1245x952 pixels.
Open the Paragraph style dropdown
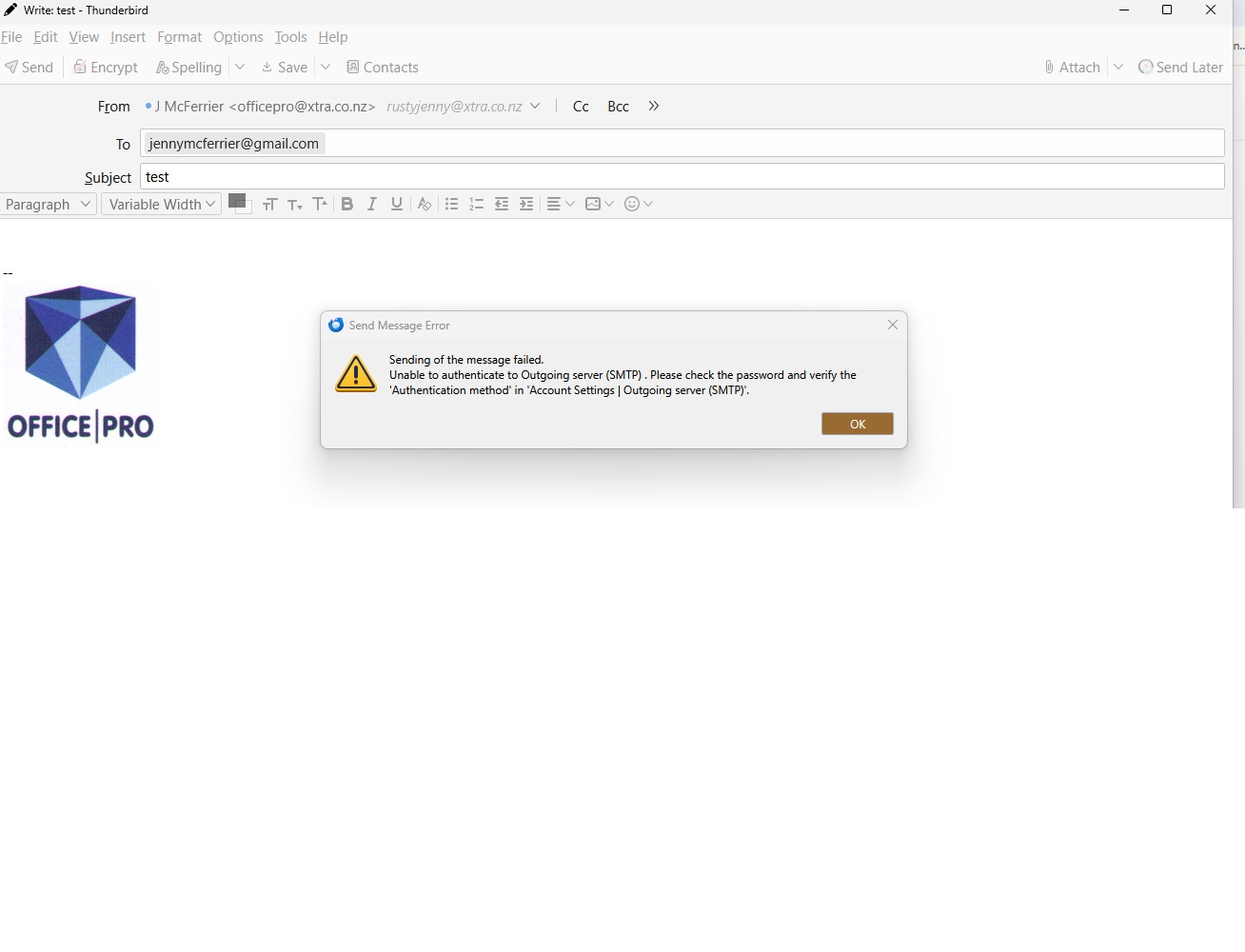(x=48, y=204)
